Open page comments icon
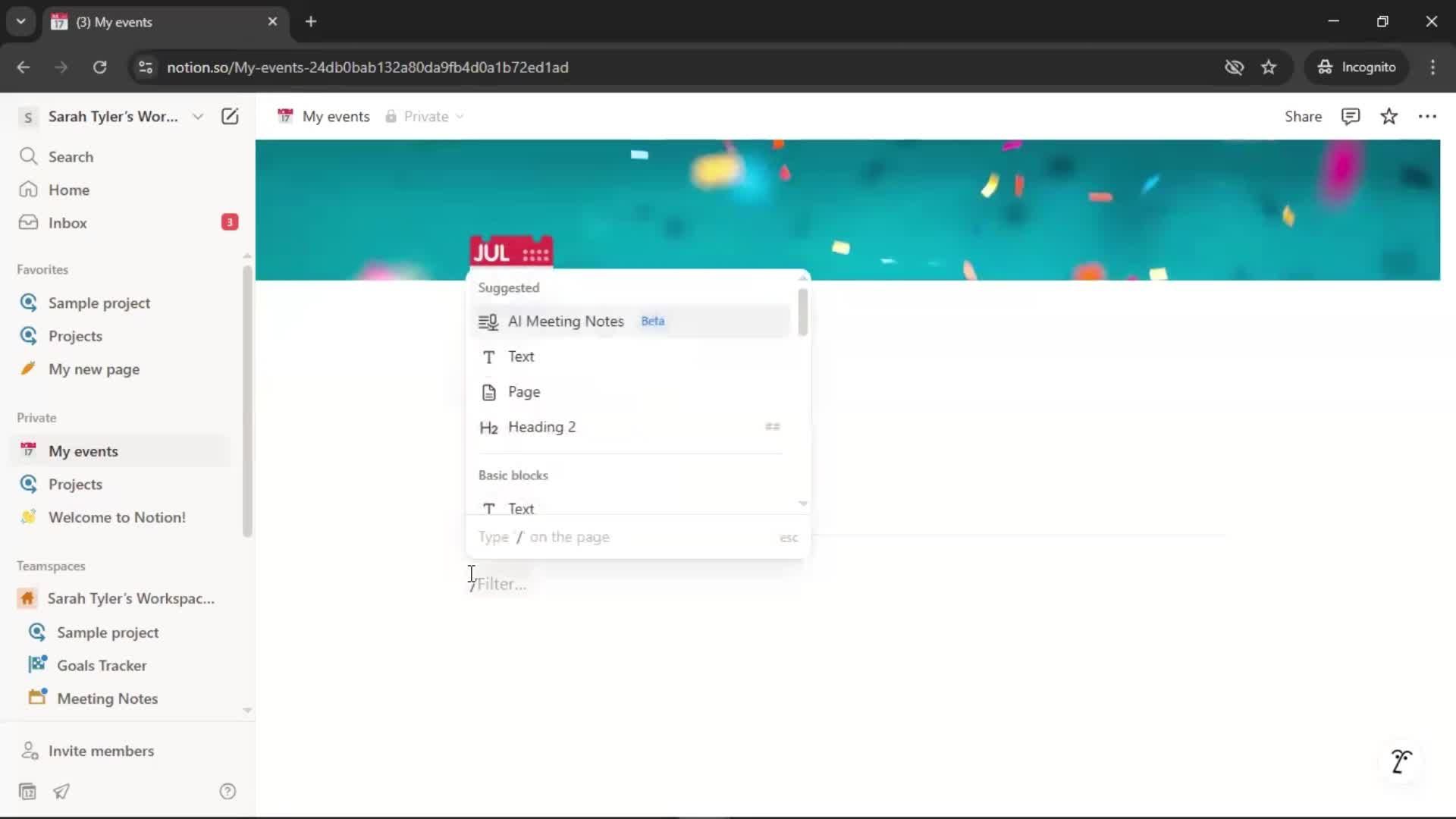 pyautogui.click(x=1351, y=116)
